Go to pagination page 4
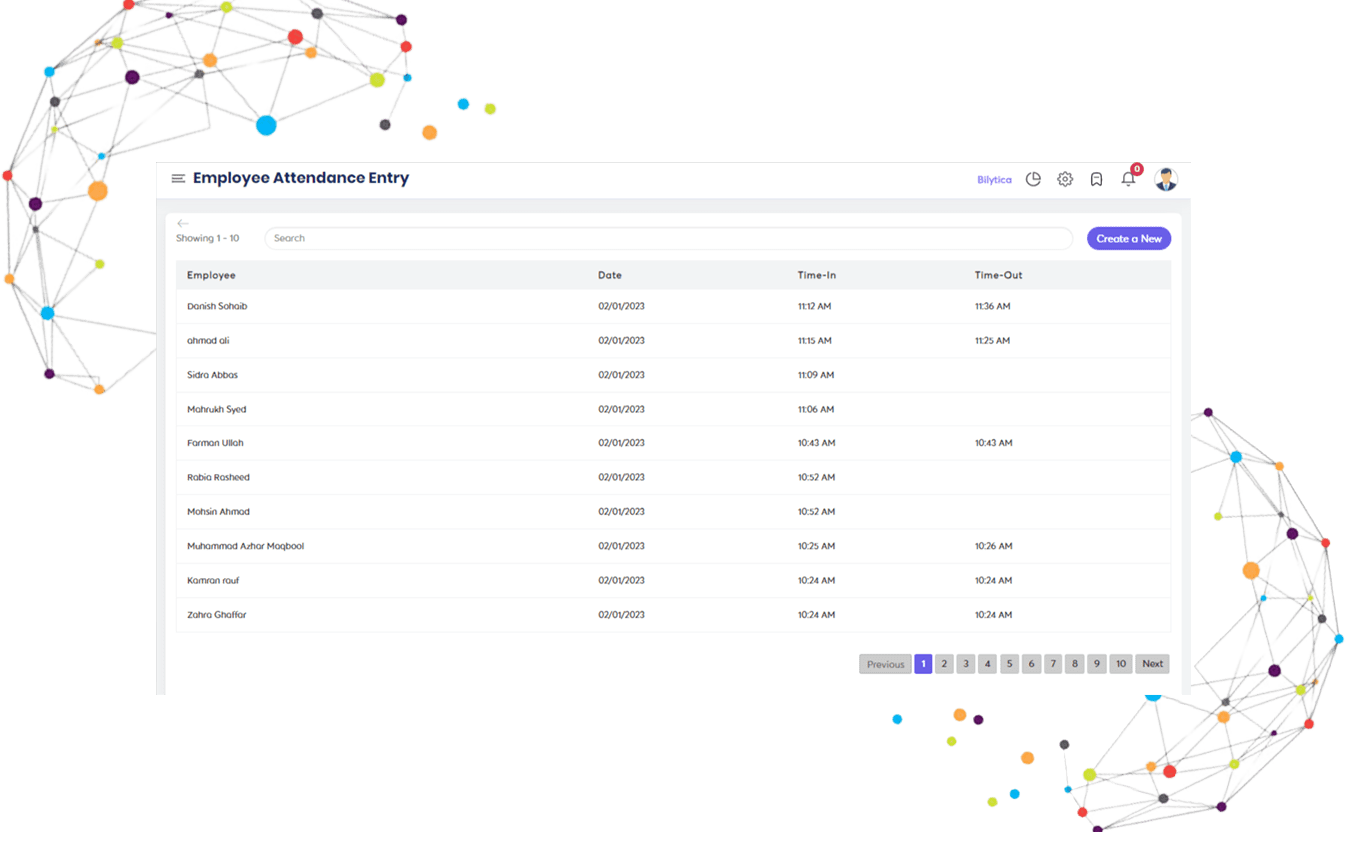This screenshot has height=856, width=1346. tap(988, 664)
